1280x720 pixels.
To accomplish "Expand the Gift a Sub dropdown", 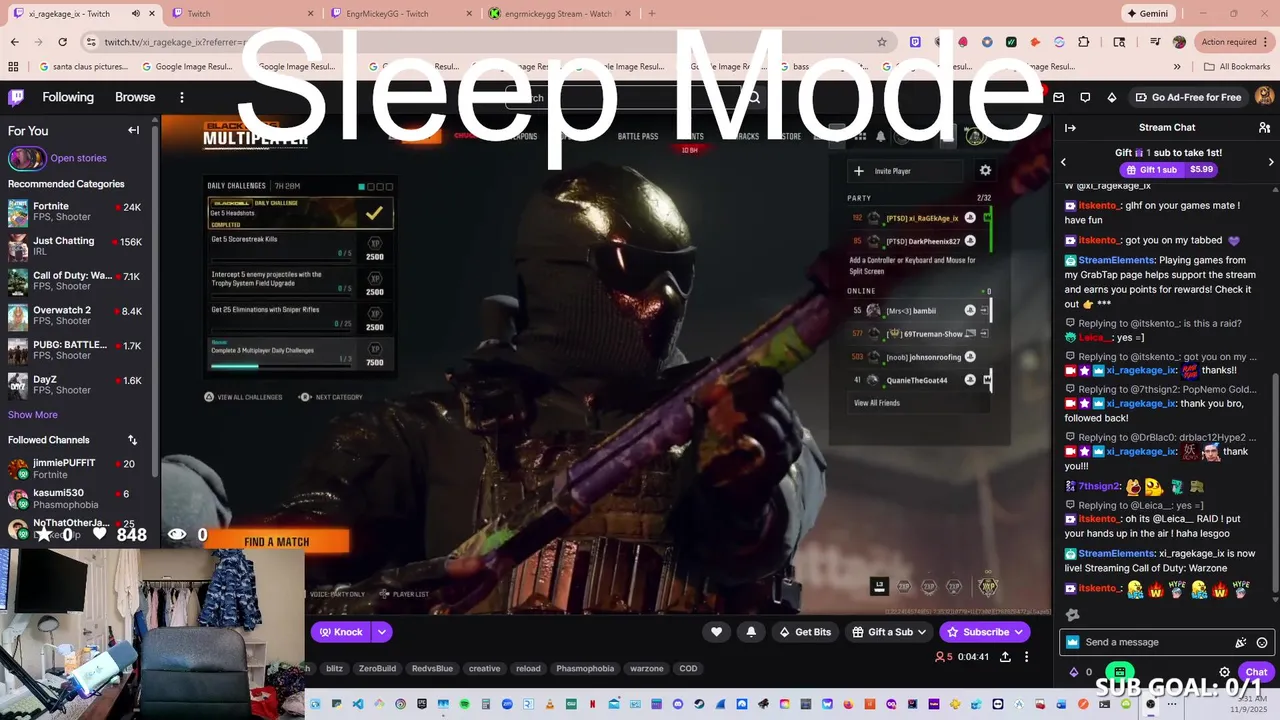I will [921, 632].
